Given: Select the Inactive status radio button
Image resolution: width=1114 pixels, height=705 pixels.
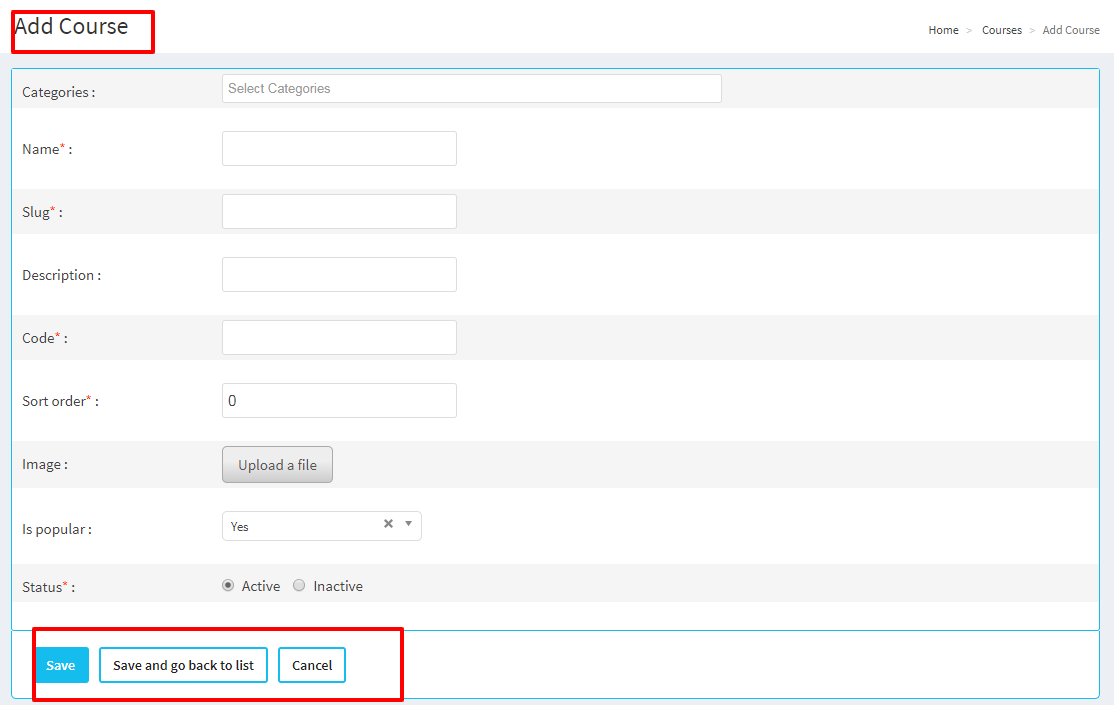Looking at the screenshot, I should (299, 586).
